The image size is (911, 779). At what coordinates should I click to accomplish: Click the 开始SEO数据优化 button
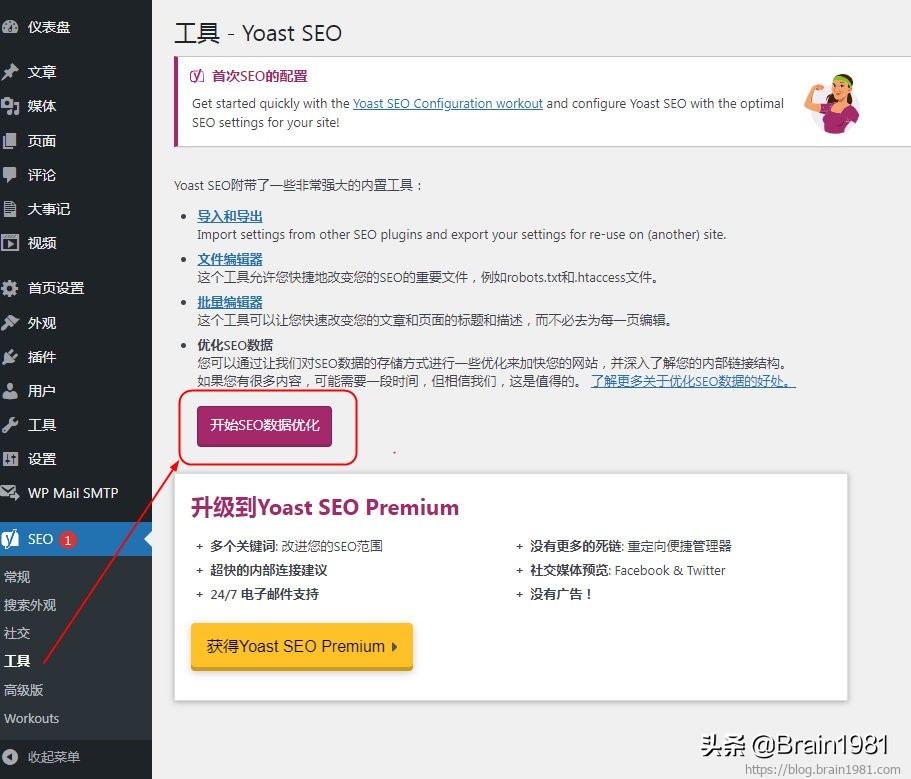(x=262, y=427)
